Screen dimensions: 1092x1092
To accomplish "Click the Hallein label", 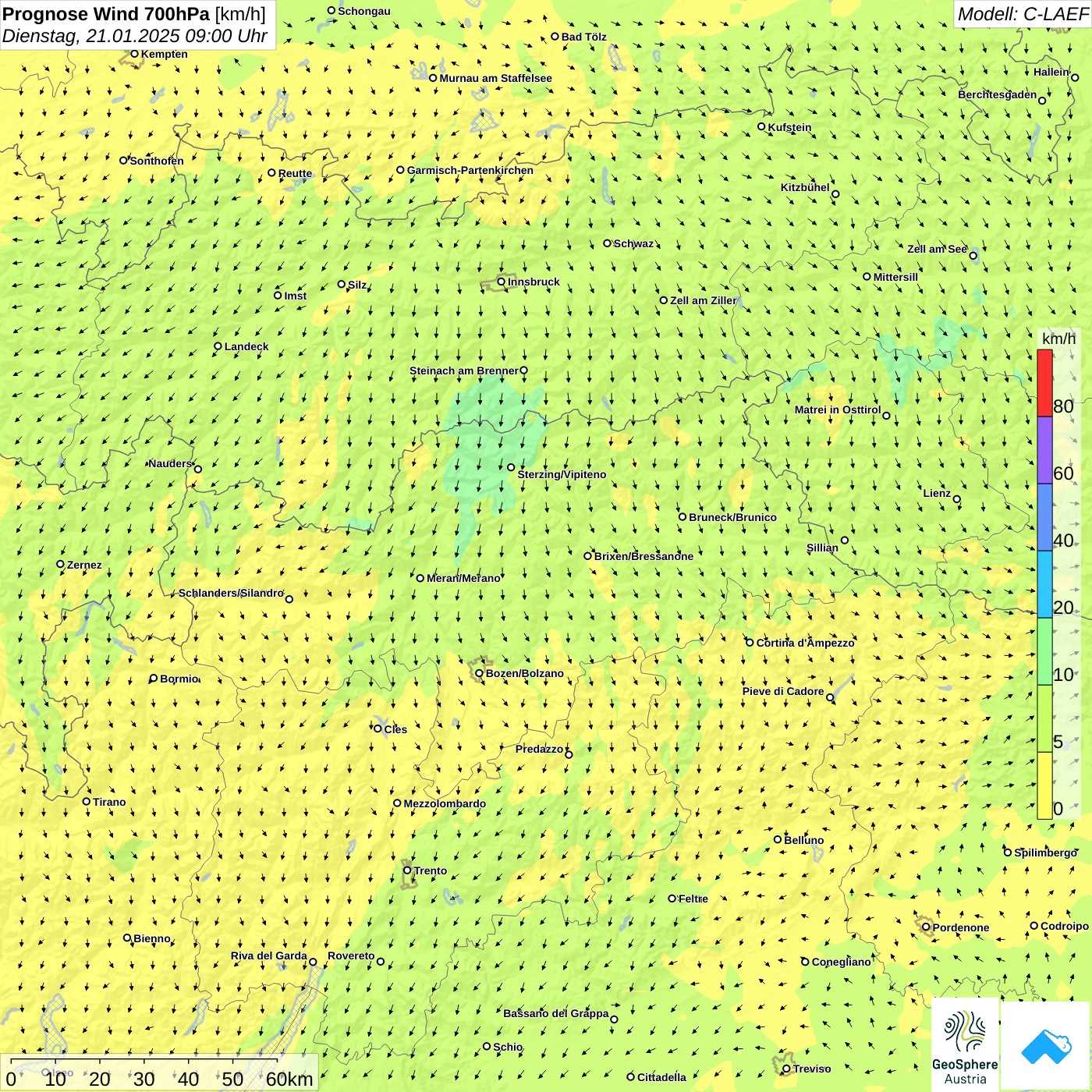I will pos(1051,72).
